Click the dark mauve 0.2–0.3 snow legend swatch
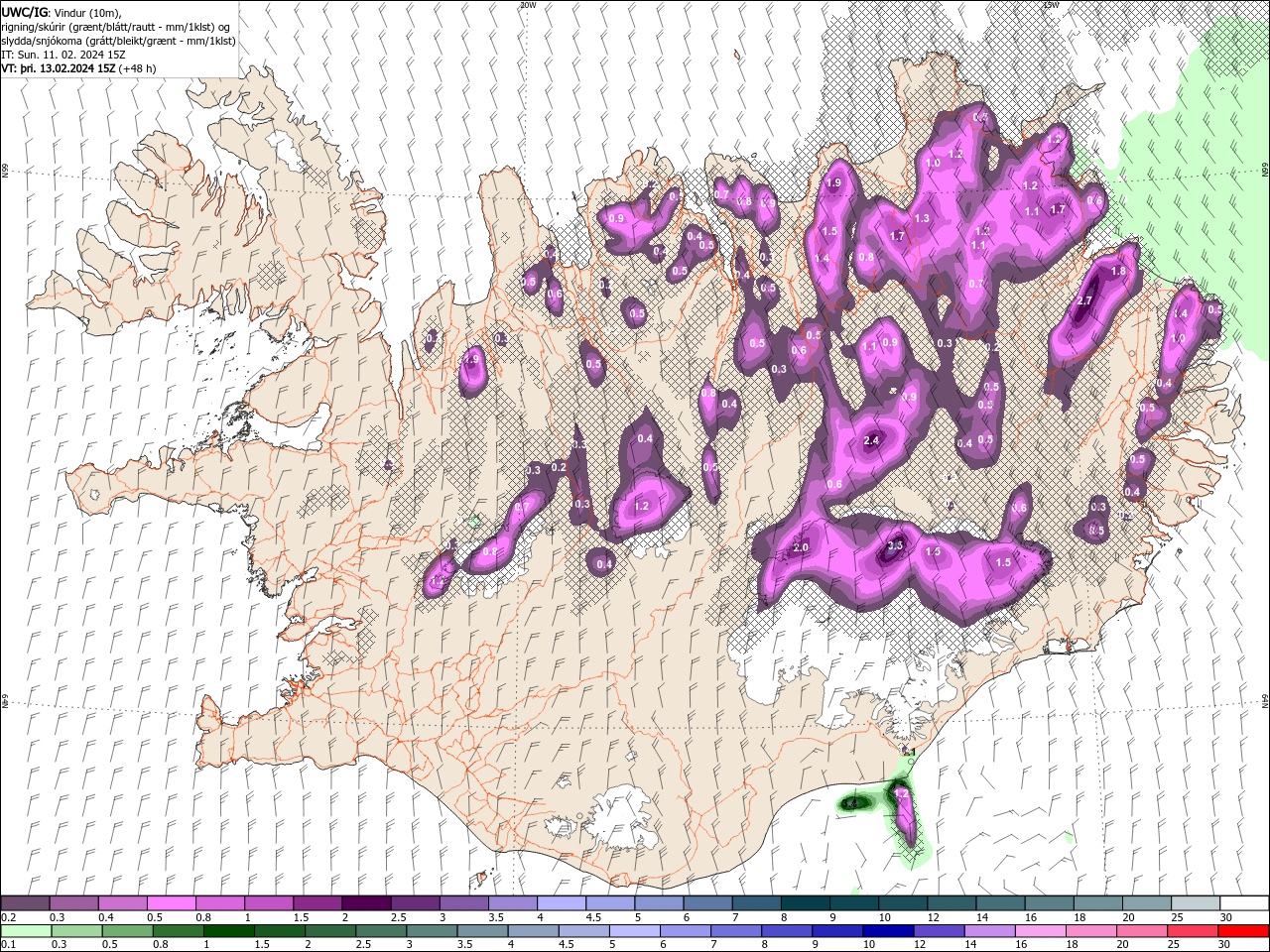This screenshot has height=952, width=1270. 26,903
